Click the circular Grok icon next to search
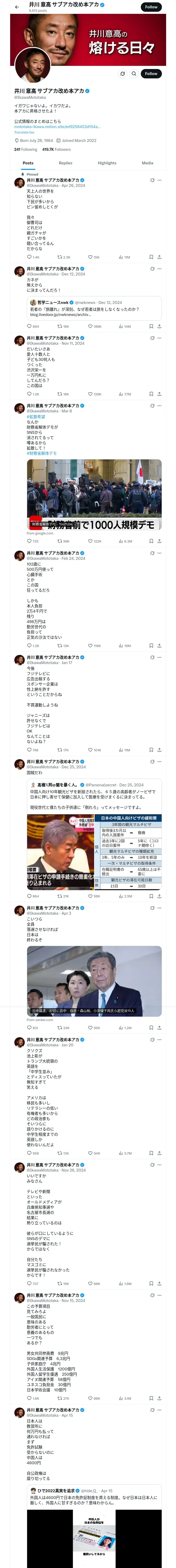 (123, 74)
